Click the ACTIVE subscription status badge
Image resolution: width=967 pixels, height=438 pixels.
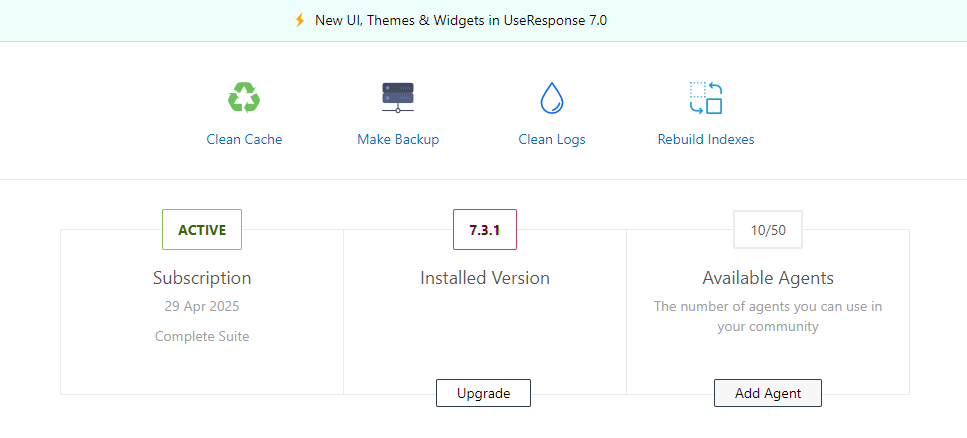(202, 229)
